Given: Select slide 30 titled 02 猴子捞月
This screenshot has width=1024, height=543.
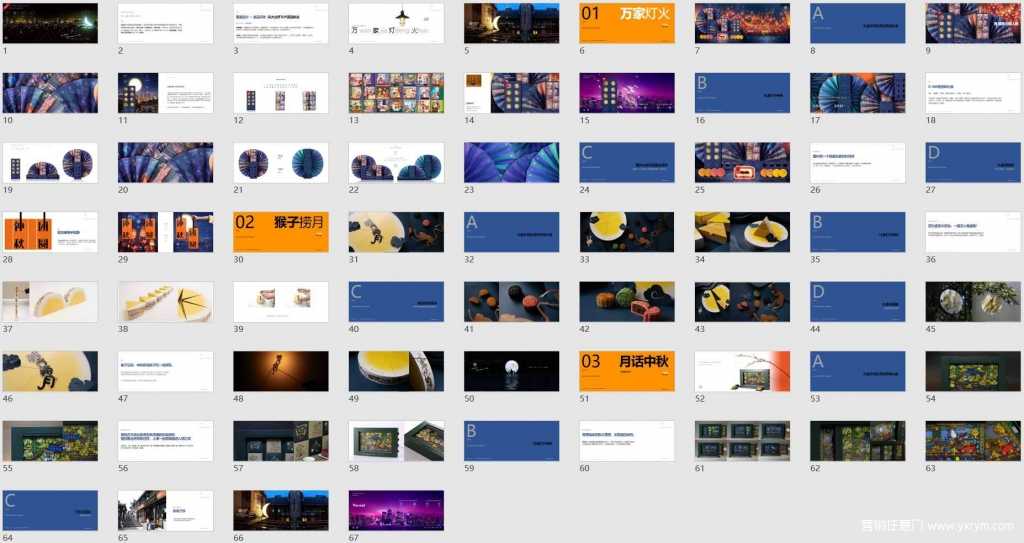Looking at the screenshot, I should (281, 231).
